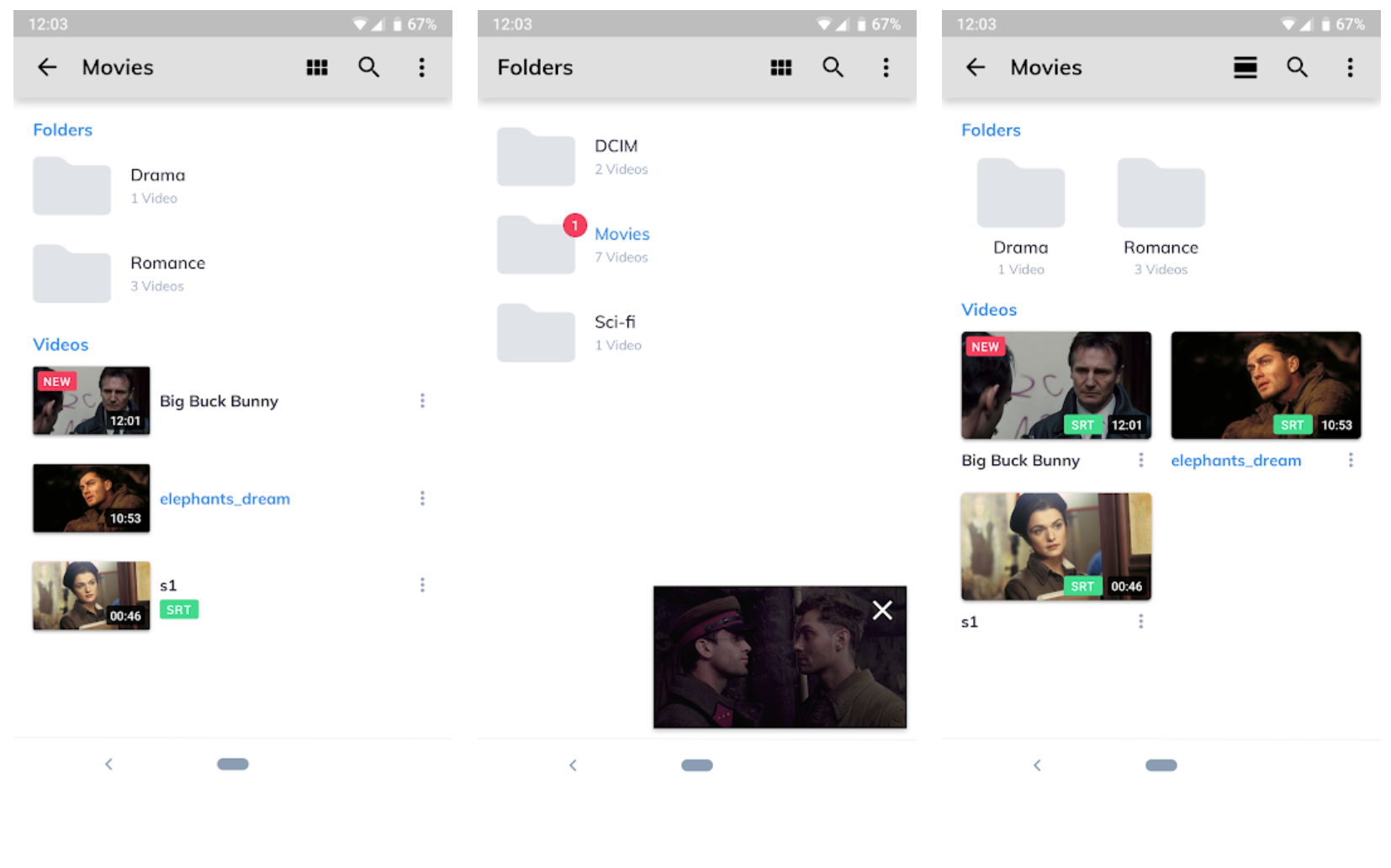Tap Android back button on the left phone
This screenshot has height=868, width=1391.
tap(108, 765)
